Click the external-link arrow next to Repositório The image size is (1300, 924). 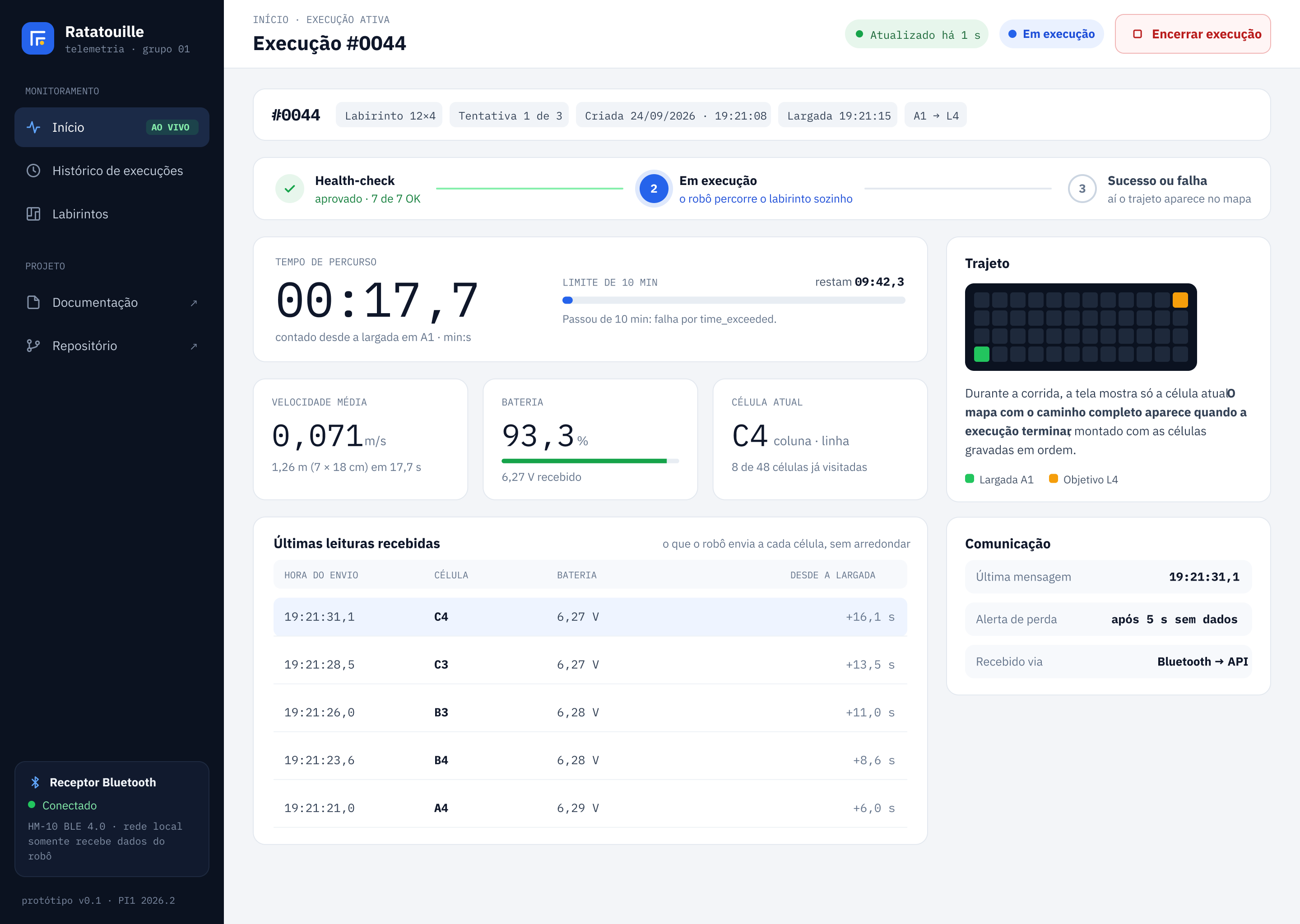[x=194, y=346]
